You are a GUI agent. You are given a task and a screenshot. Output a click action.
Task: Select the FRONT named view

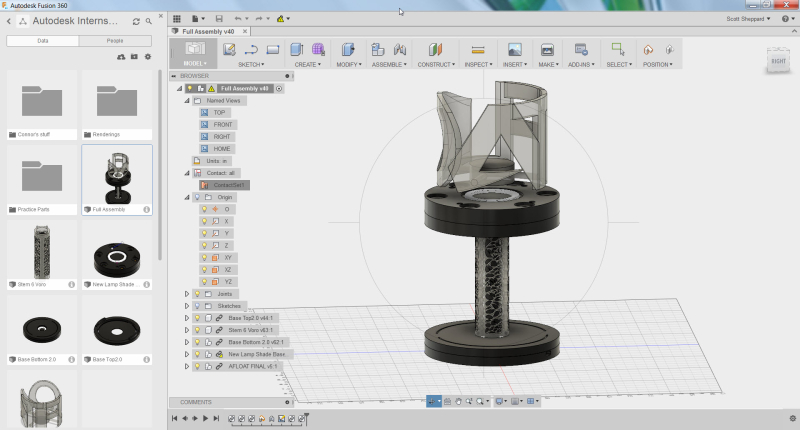click(221, 124)
